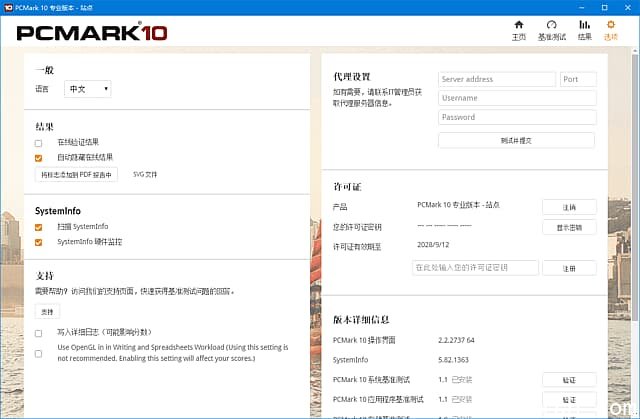Focus the license key entry field

(475, 268)
